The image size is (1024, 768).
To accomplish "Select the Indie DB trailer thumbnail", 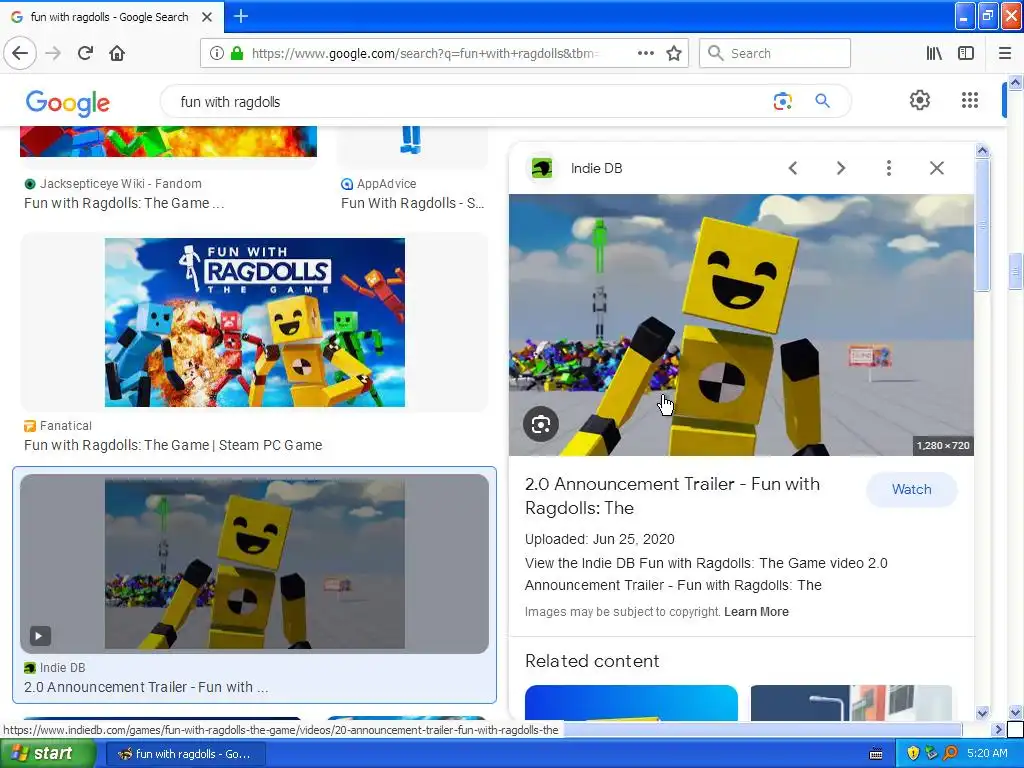I will 255,564.
